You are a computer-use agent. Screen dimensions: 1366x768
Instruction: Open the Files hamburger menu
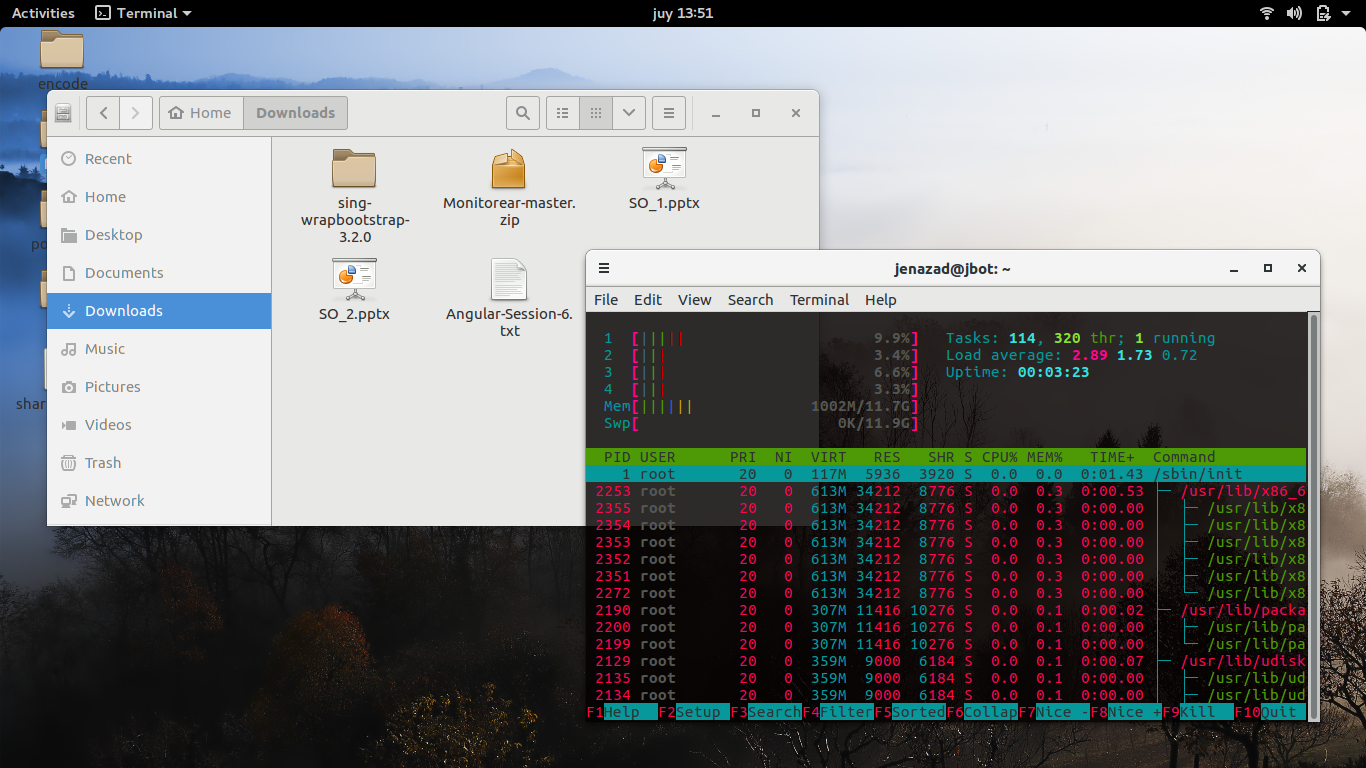(669, 113)
